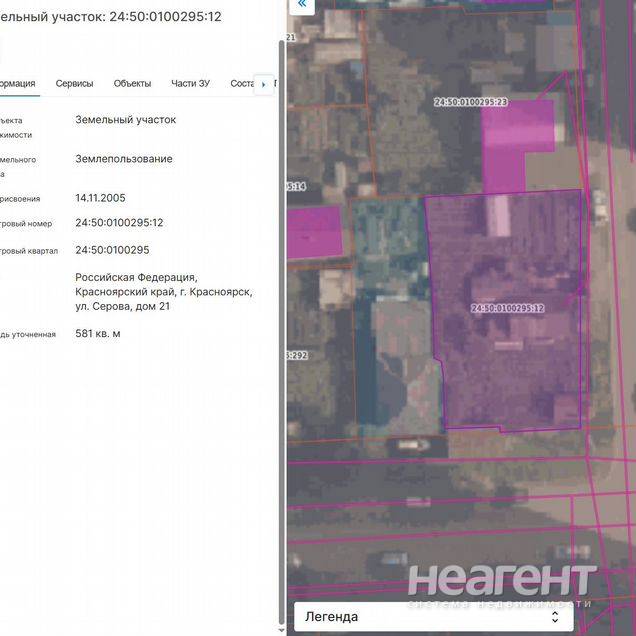Select the large purple highlighted parcel

click(x=510, y=360)
